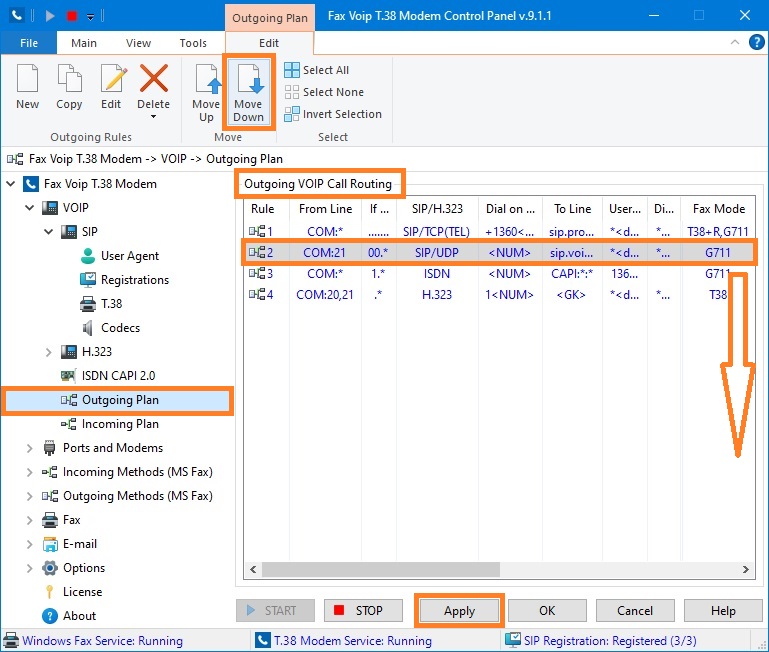Click the Move Down icon
The image size is (769, 652).
(x=249, y=78)
